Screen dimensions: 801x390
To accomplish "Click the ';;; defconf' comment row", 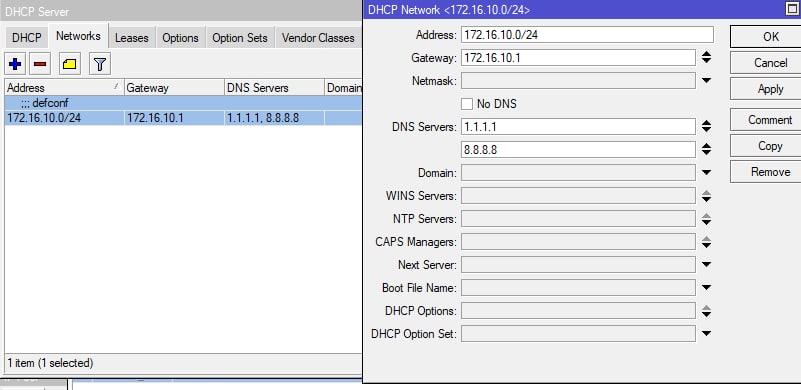I will (183, 104).
